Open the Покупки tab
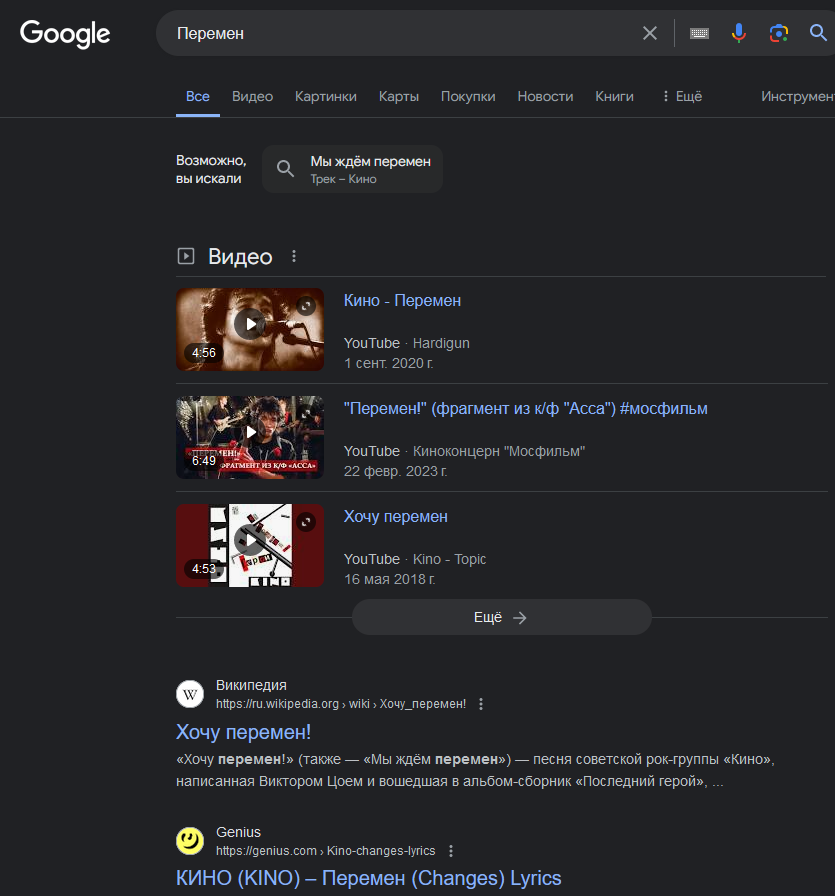The width and height of the screenshot is (835, 896). [x=468, y=97]
